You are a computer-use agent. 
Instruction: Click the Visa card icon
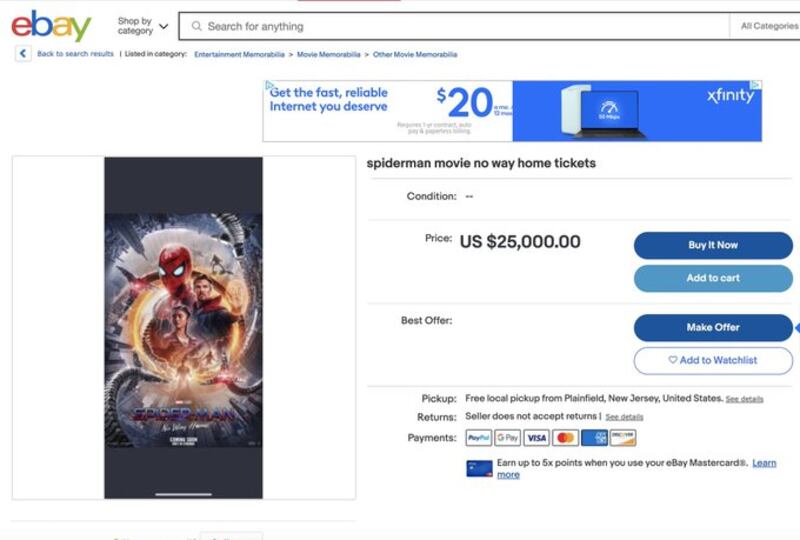coord(537,438)
